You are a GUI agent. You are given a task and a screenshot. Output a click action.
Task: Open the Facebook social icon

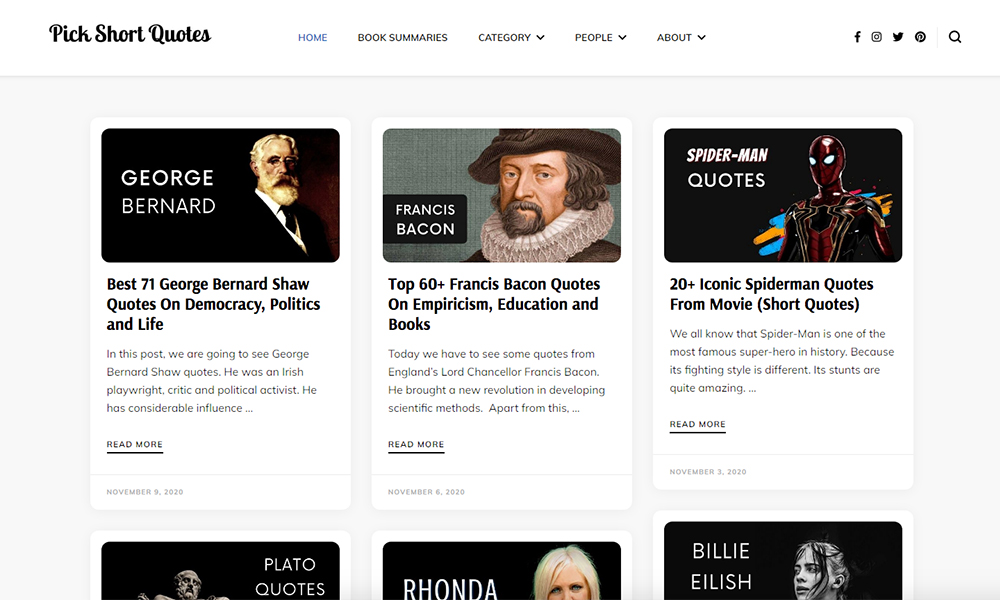coord(857,37)
